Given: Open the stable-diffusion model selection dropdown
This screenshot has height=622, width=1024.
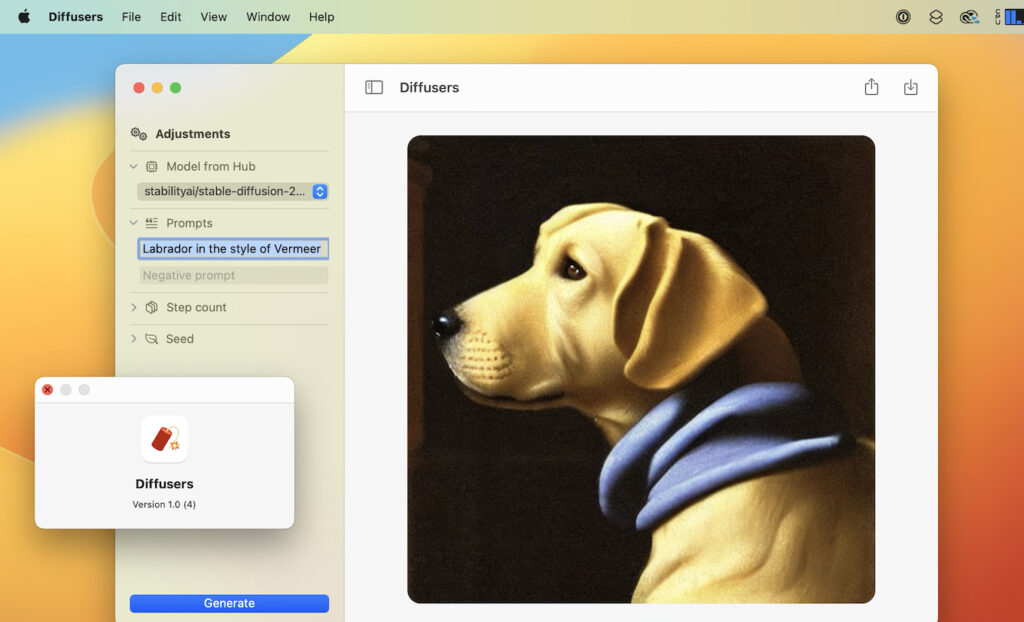Looking at the screenshot, I should [318, 191].
